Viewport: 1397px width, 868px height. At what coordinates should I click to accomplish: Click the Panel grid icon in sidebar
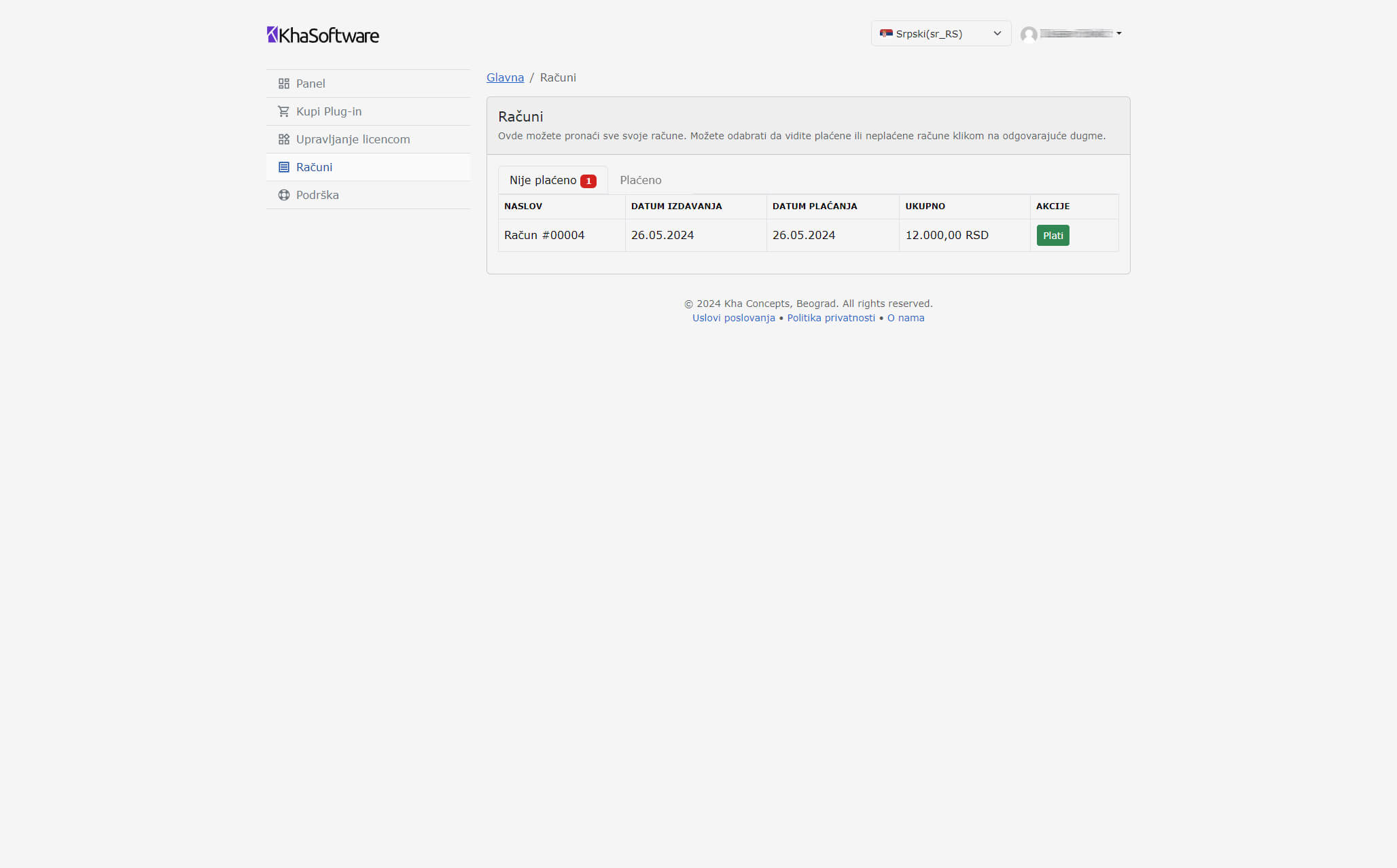pos(284,84)
